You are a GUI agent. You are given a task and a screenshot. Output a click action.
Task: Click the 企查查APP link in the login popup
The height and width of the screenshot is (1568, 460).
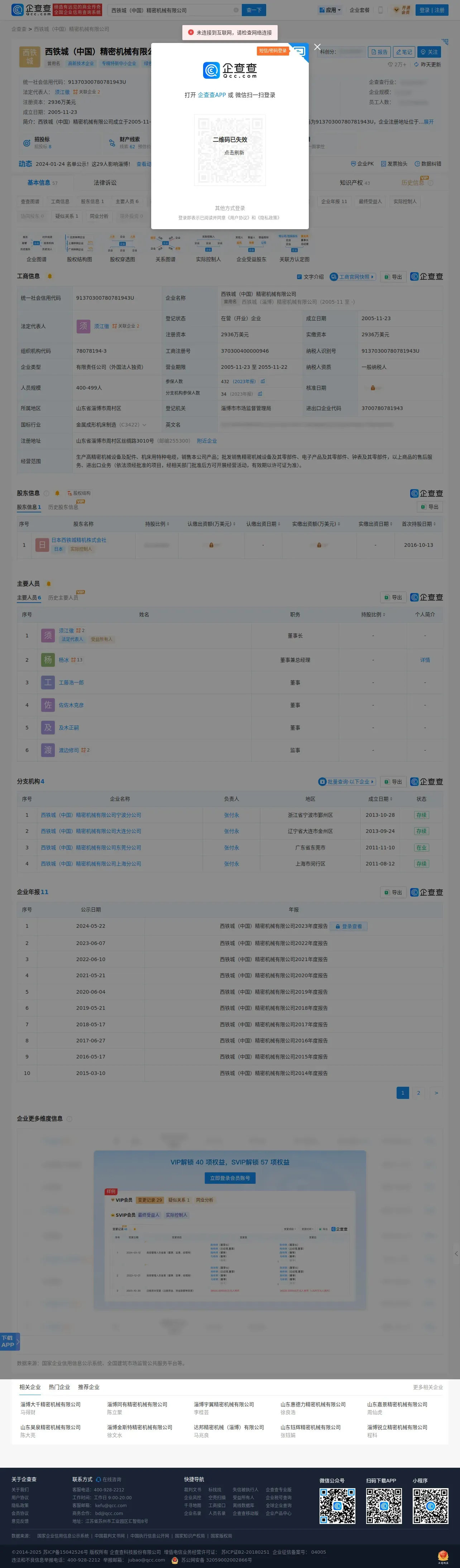212,95
